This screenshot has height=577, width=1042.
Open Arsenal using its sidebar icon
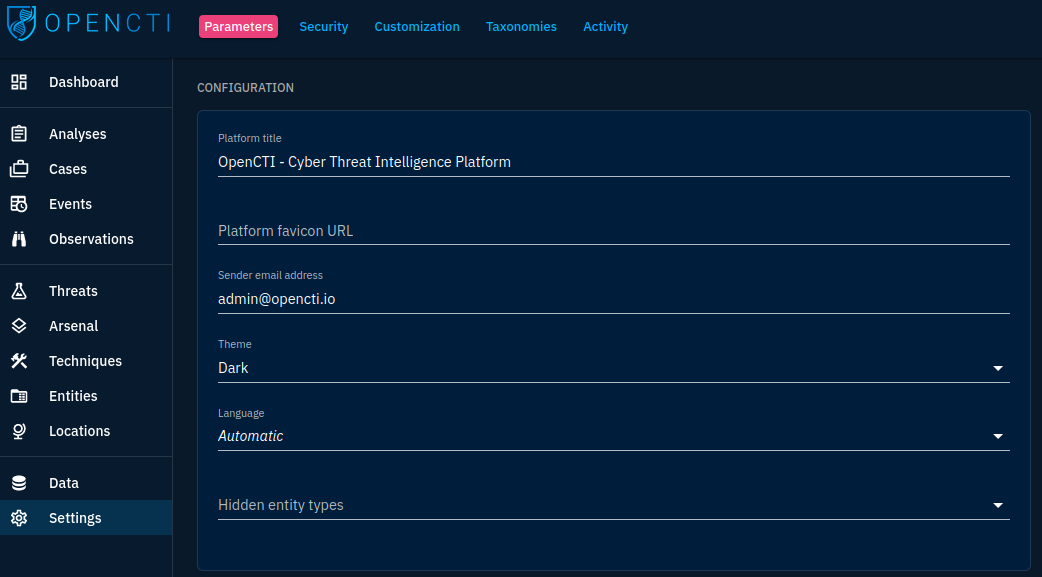tap(18, 325)
